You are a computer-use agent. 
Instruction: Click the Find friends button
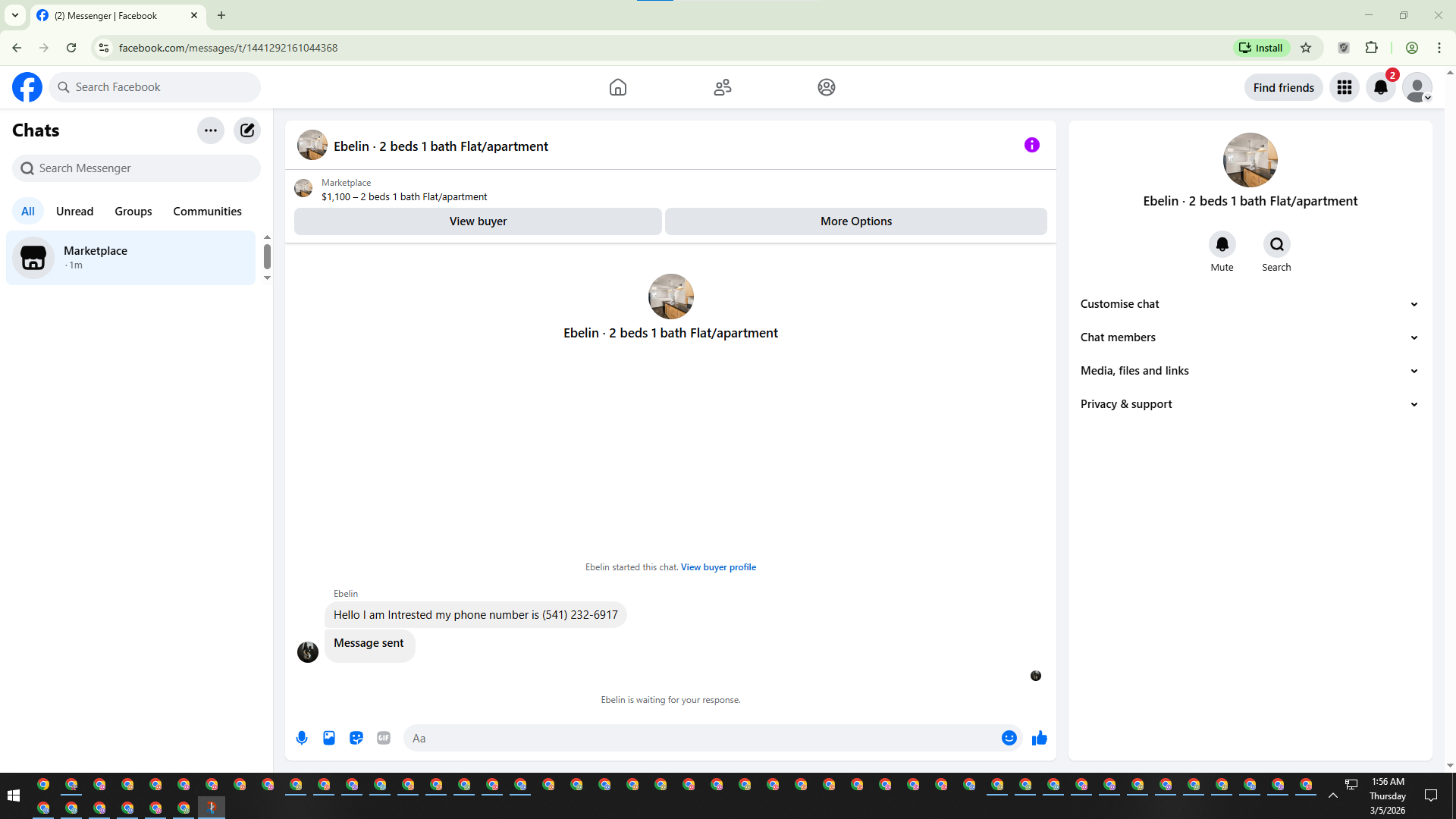click(1284, 88)
